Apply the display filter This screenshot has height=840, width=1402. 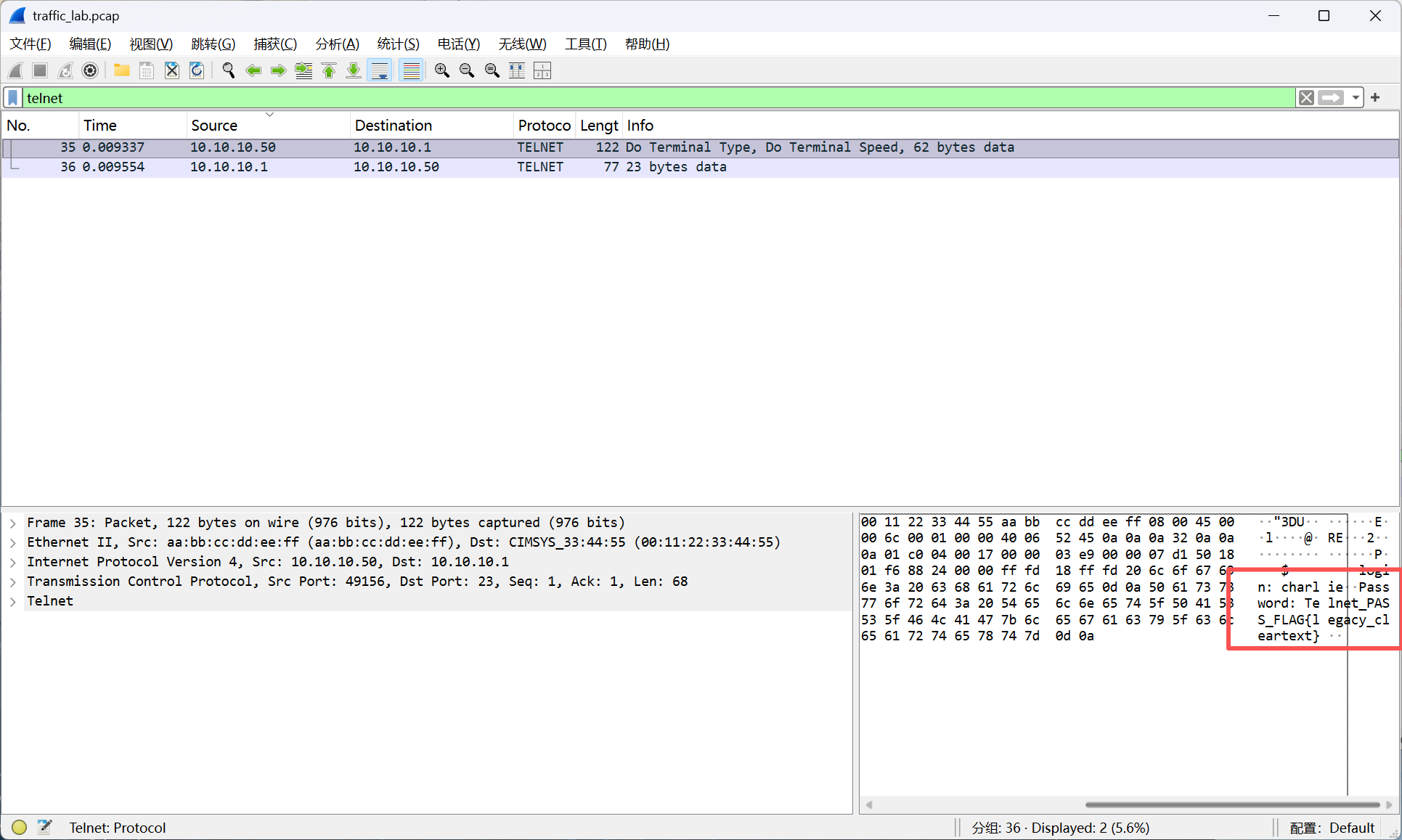coord(1331,98)
